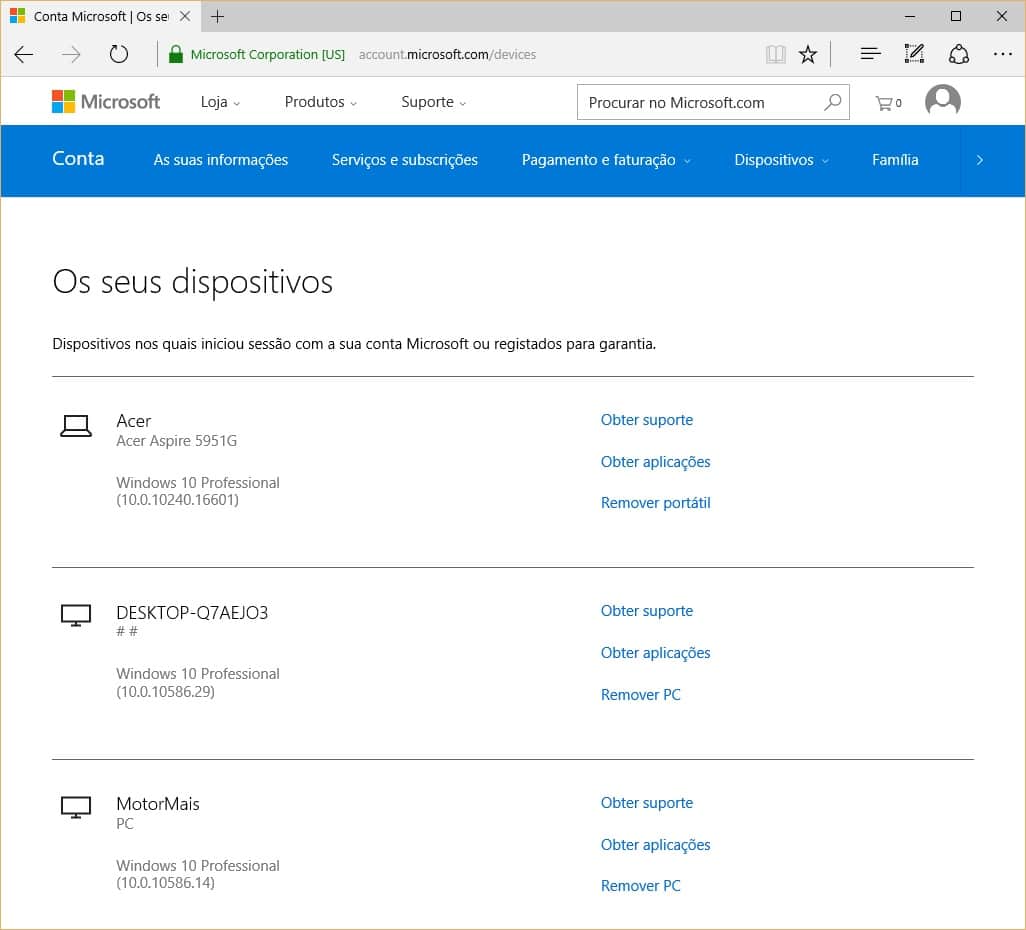
Task: Click the Microsoft logo
Action: [x=106, y=101]
